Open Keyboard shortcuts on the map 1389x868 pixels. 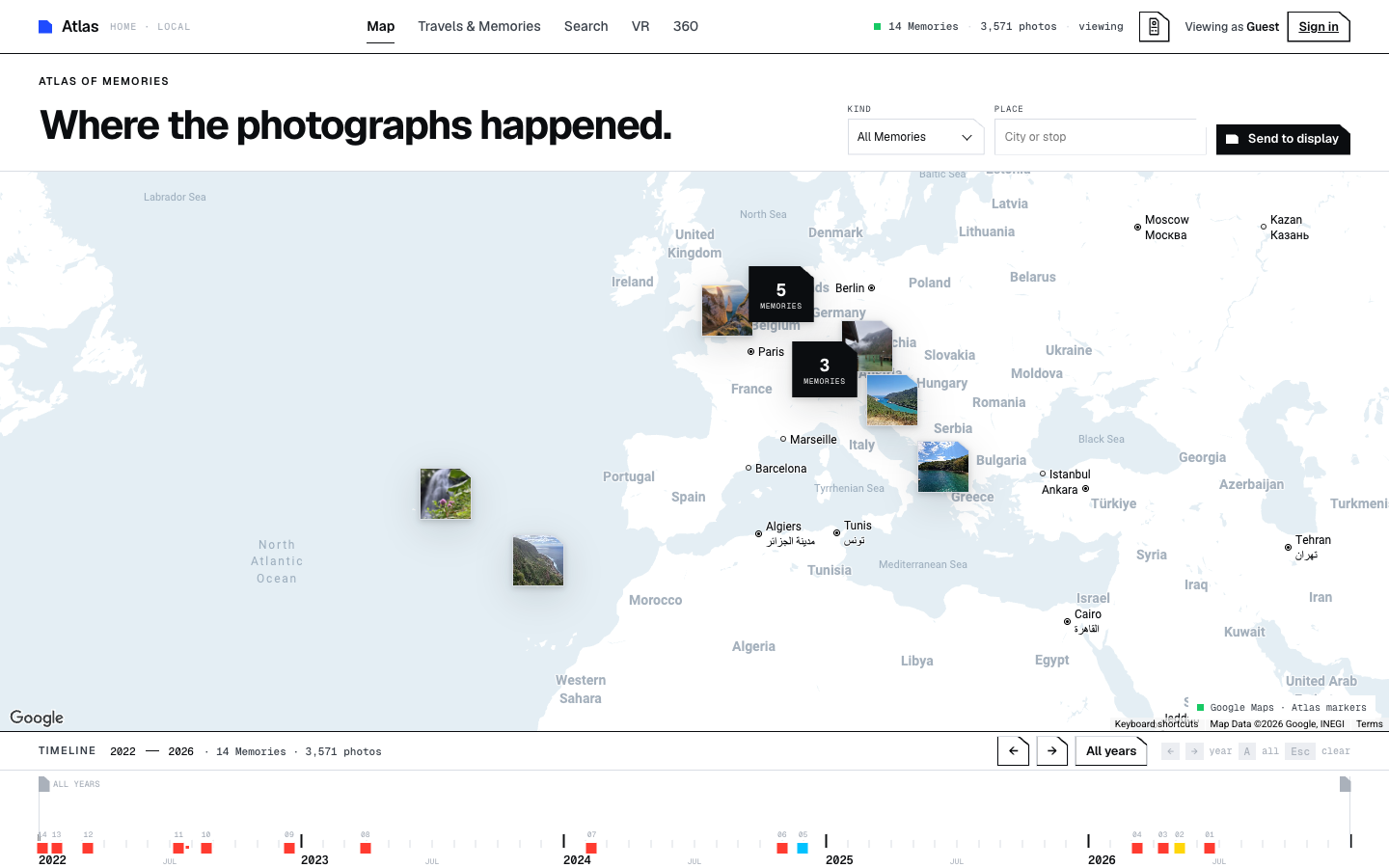pyautogui.click(x=1157, y=724)
